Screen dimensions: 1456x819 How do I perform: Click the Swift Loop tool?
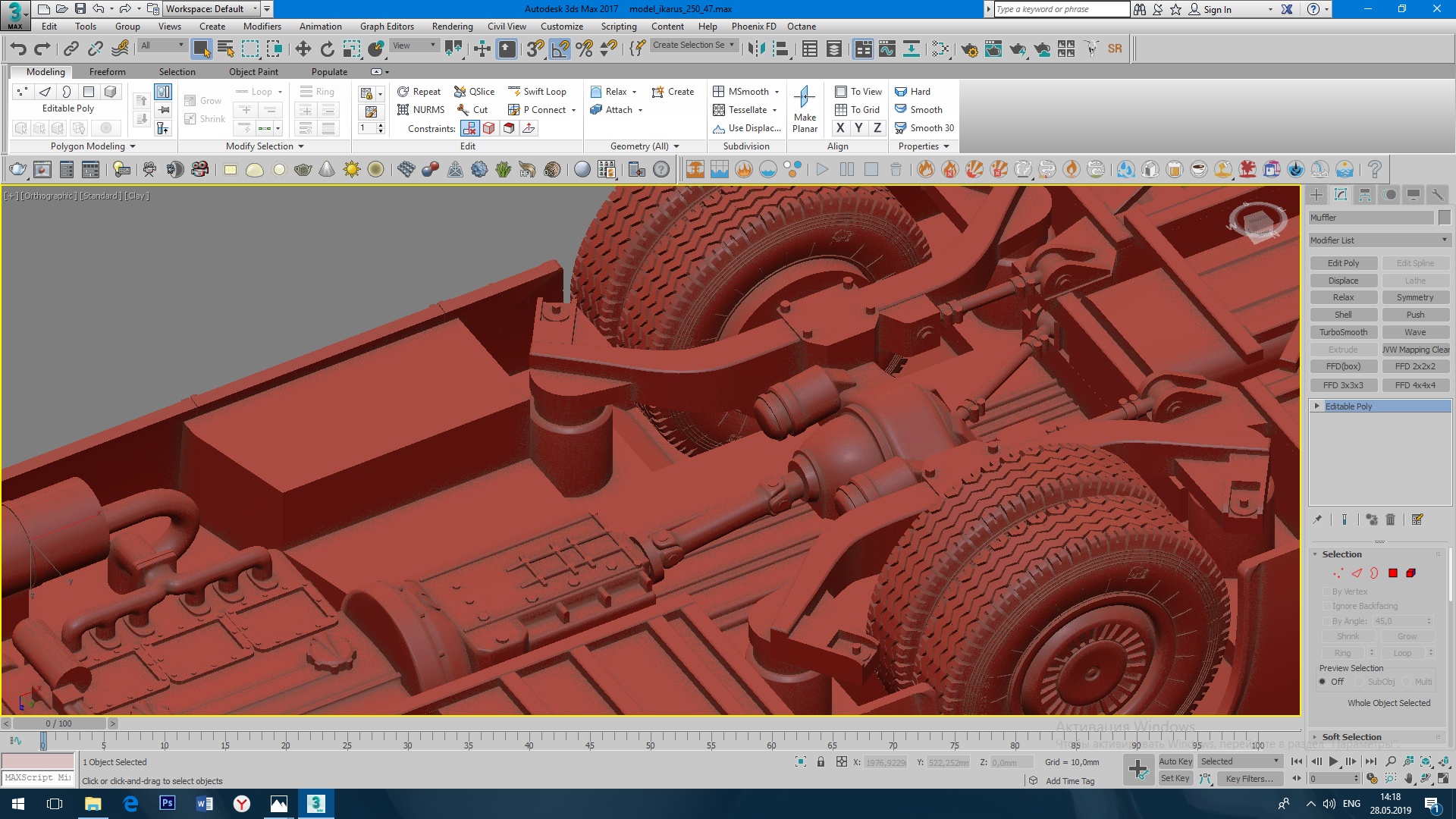[537, 91]
